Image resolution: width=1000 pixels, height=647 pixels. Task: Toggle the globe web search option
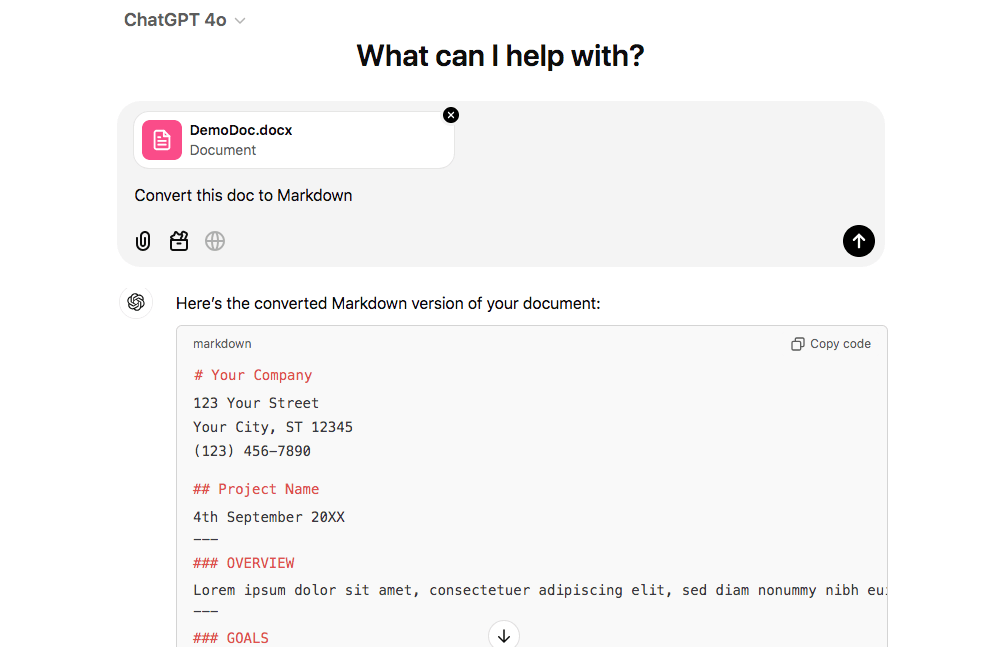tap(215, 241)
